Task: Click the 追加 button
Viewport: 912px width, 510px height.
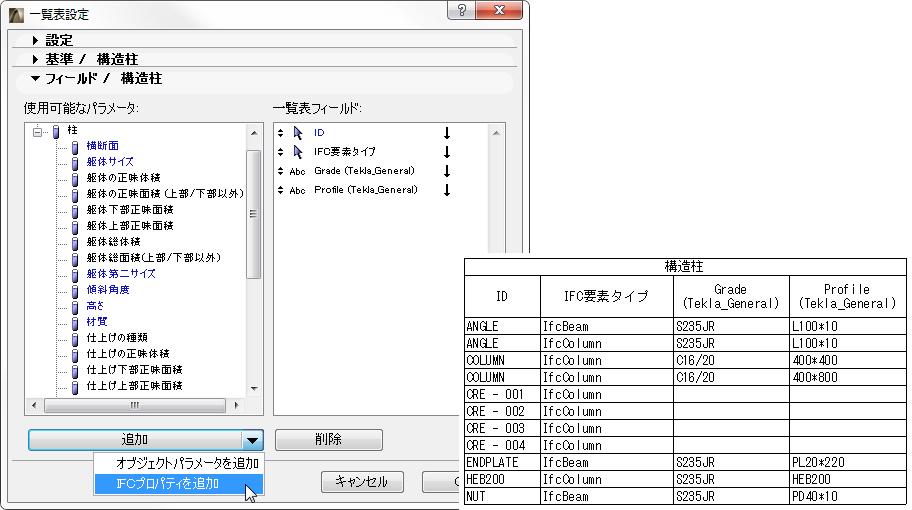Action: pyautogui.click(x=135, y=440)
